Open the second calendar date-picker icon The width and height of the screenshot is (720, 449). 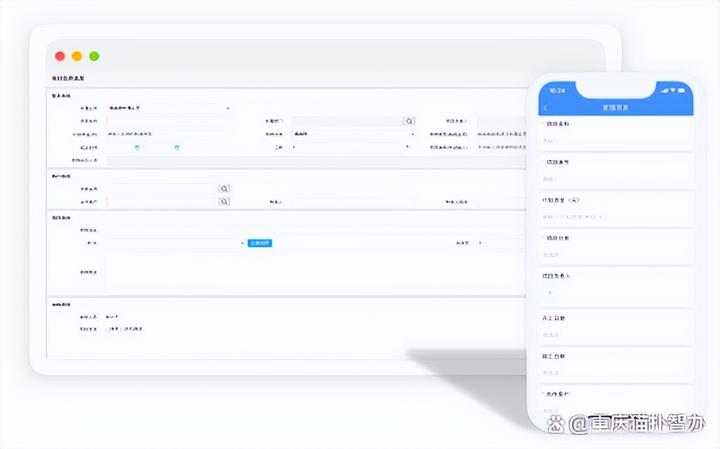[x=177, y=147]
